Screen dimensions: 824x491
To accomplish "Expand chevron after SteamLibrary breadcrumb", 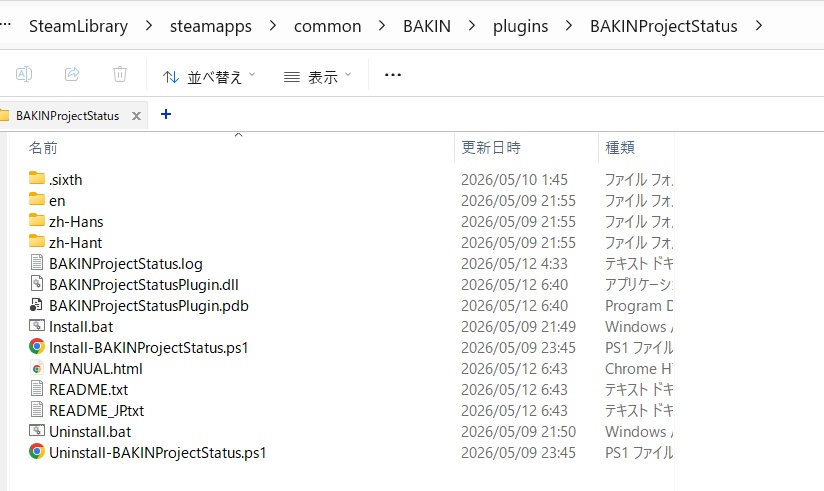I will [149, 25].
